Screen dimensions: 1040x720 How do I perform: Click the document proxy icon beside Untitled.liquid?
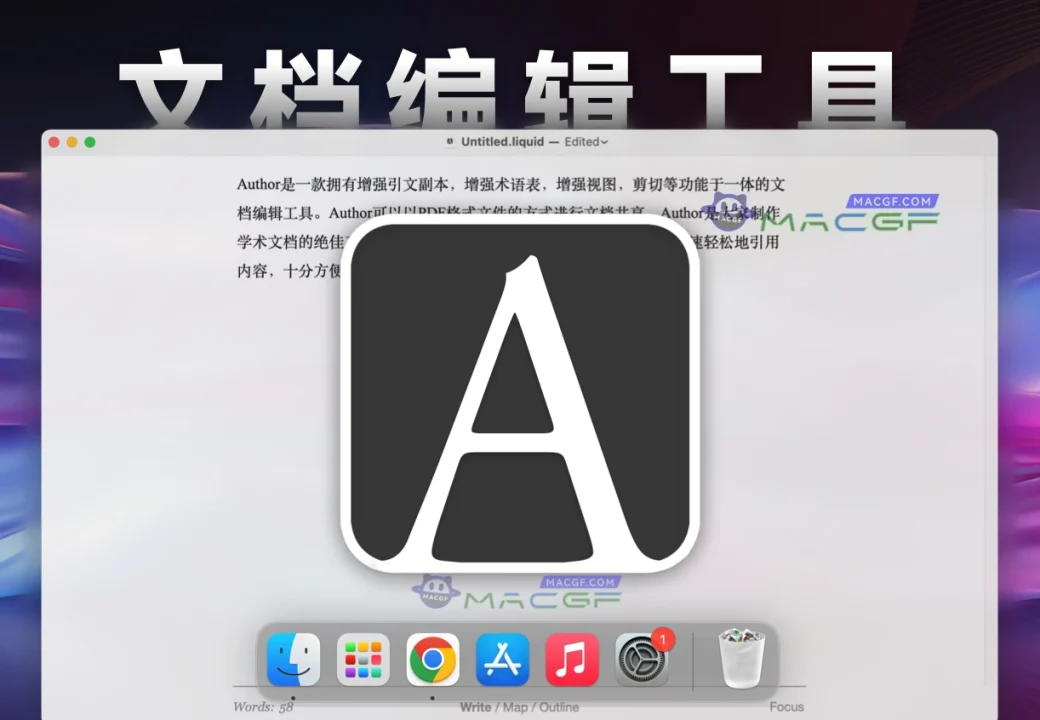coord(448,142)
